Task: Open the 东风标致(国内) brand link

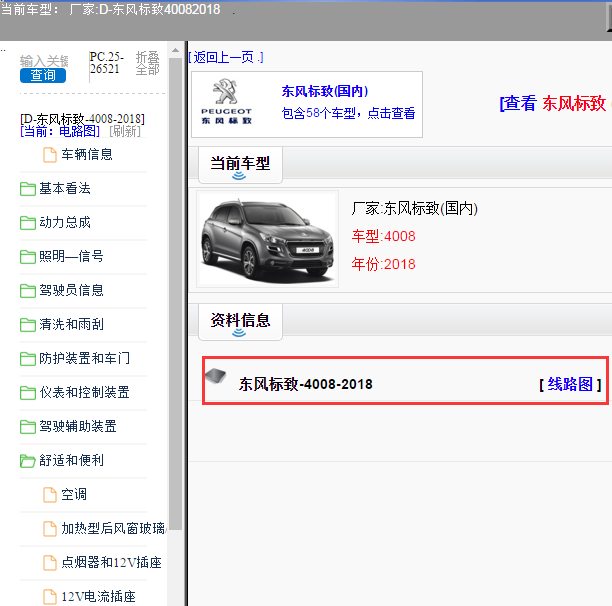Action: click(x=325, y=91)
